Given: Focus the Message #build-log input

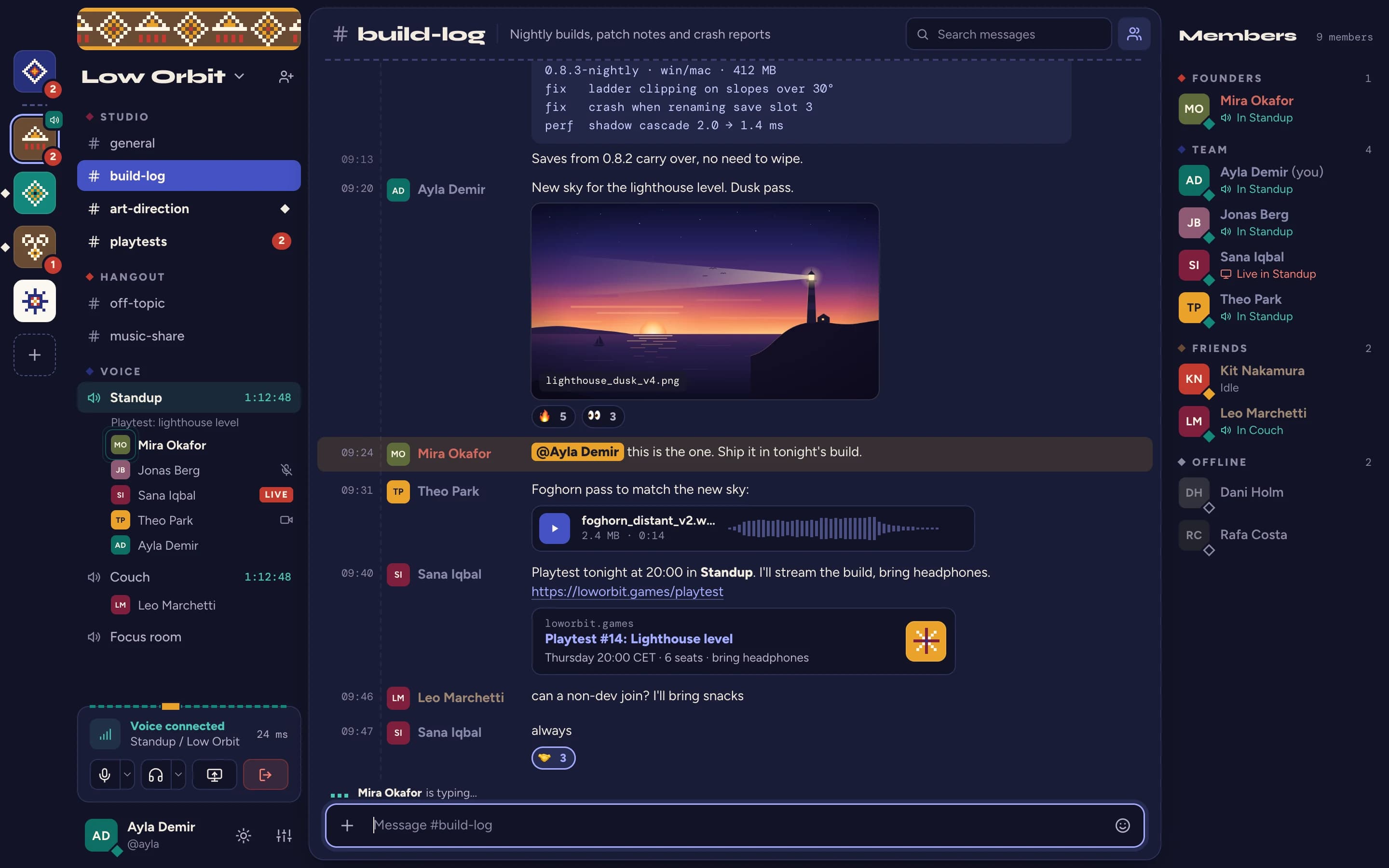Looking at the screenshot, I should point(734,825).
